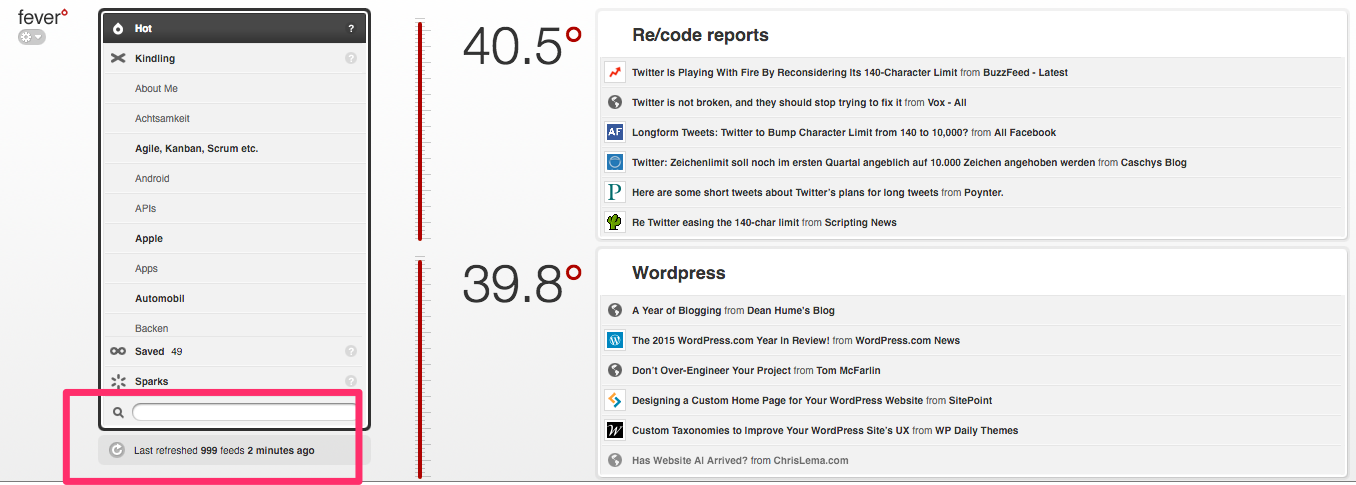The width and height of the screenshot is (1356, 485).
Task: Click the All Facebook AF favicon
Action: click(x=615, y=132)
